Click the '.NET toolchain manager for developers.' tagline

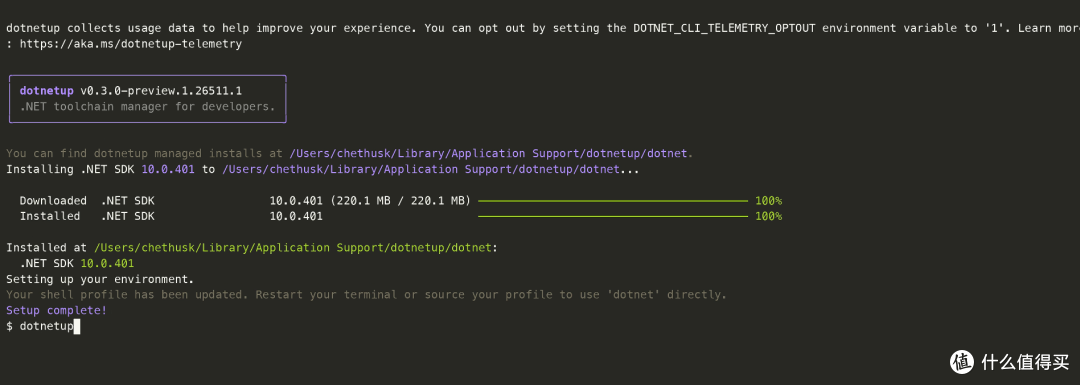147,107
